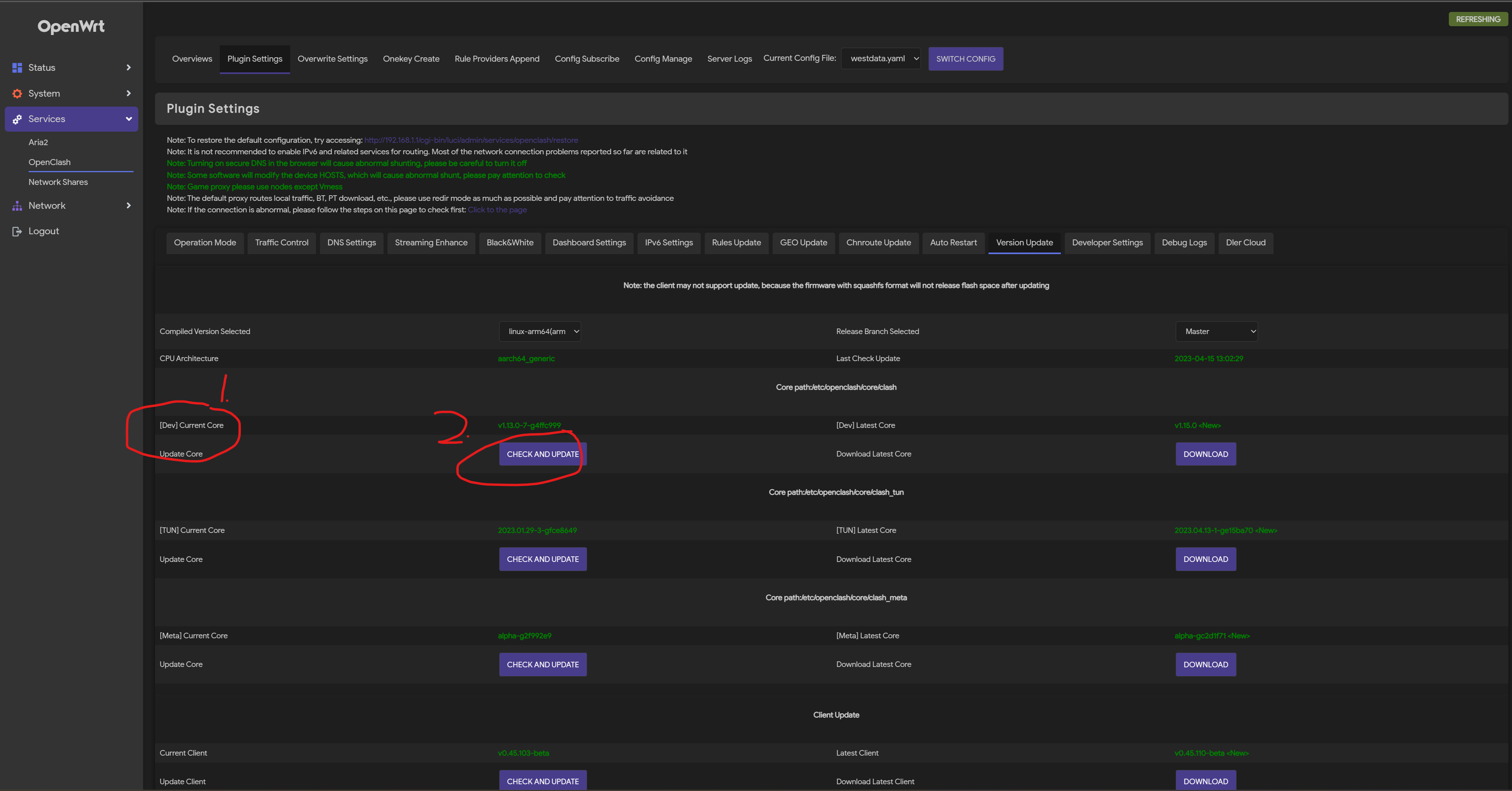Click latest client version v0.45.110-beta
The height and width of the screenshot is (791, 1512).
pyautogui.click(x=1212, y=753)
